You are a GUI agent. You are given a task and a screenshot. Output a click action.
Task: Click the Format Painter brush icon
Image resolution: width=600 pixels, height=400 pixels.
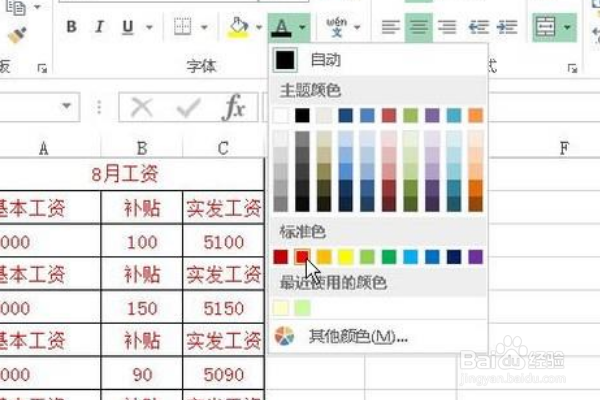(17, 35)
